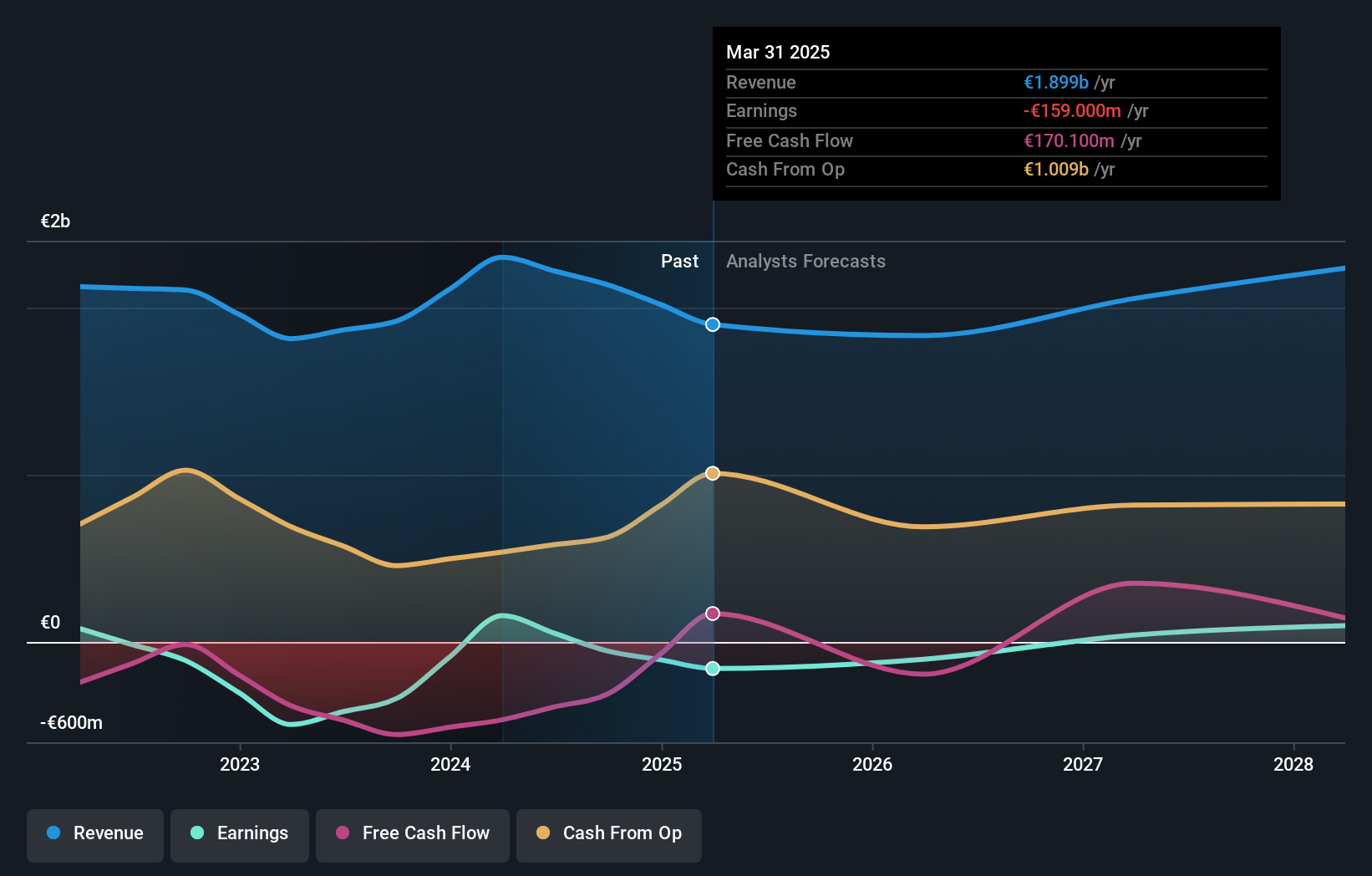Toggle the Free Cash Flow series visibility
This screenshot has height=876, width=1372.
coord(413,833)
